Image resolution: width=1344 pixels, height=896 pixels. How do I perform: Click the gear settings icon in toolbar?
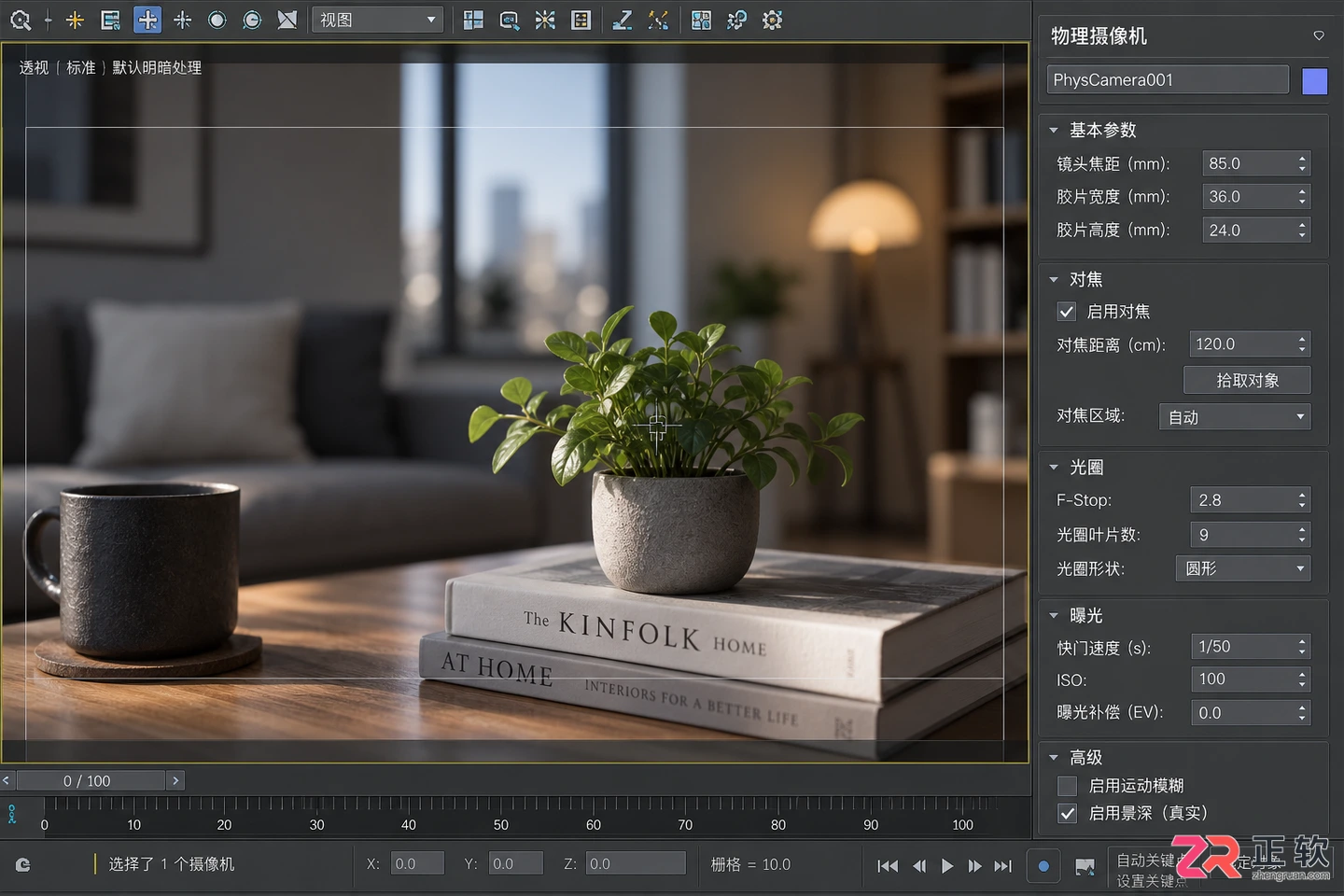[x=772, y=20]
